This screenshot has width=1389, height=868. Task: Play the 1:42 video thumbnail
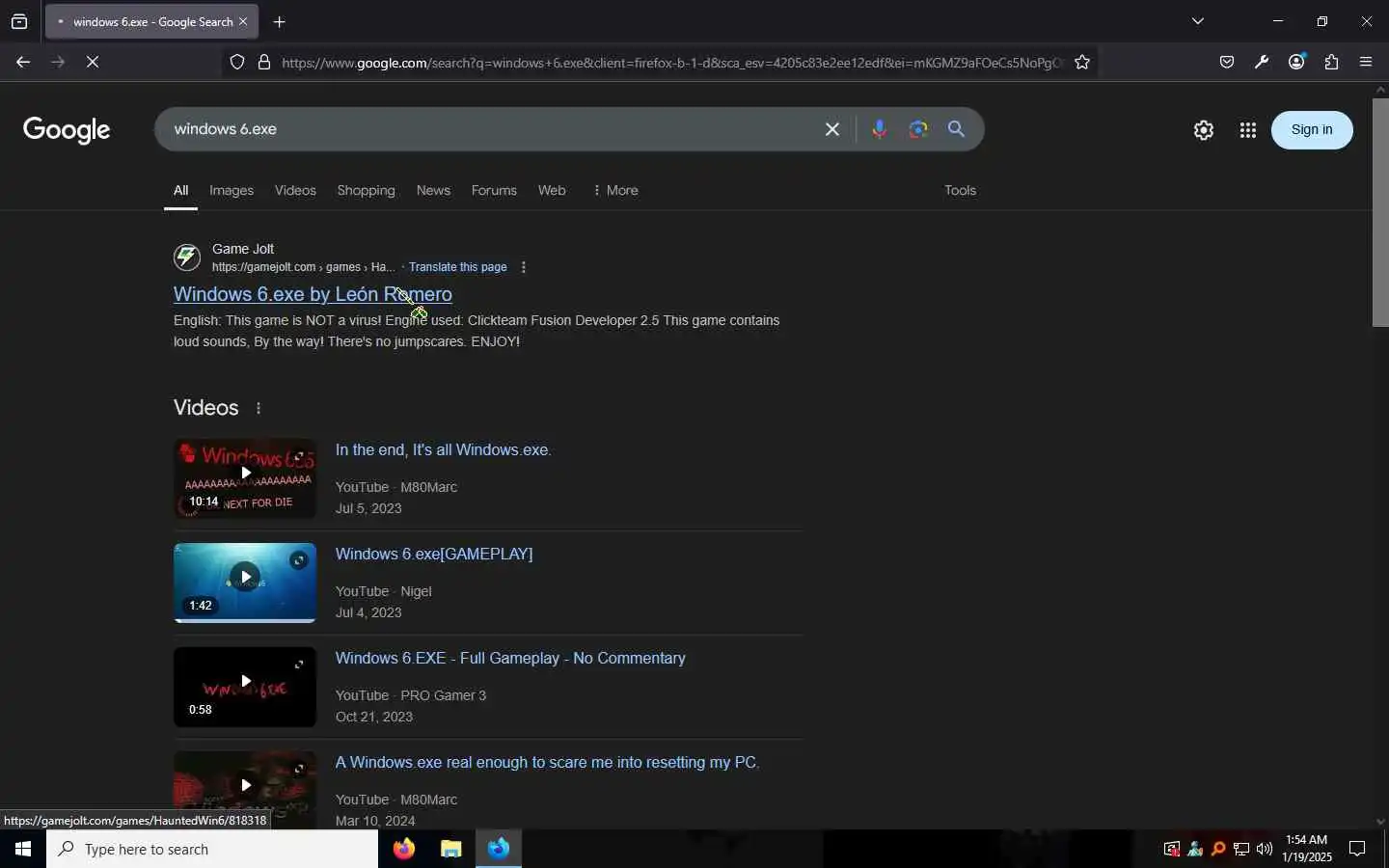coord(245,583)
